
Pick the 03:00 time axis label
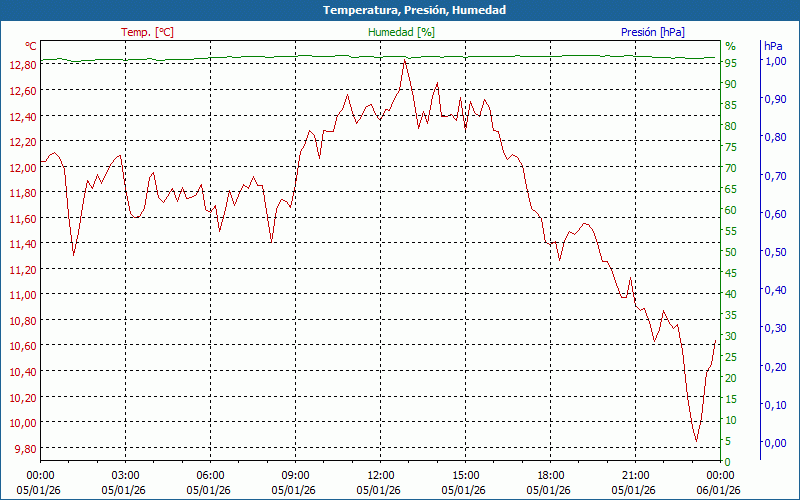125,475
